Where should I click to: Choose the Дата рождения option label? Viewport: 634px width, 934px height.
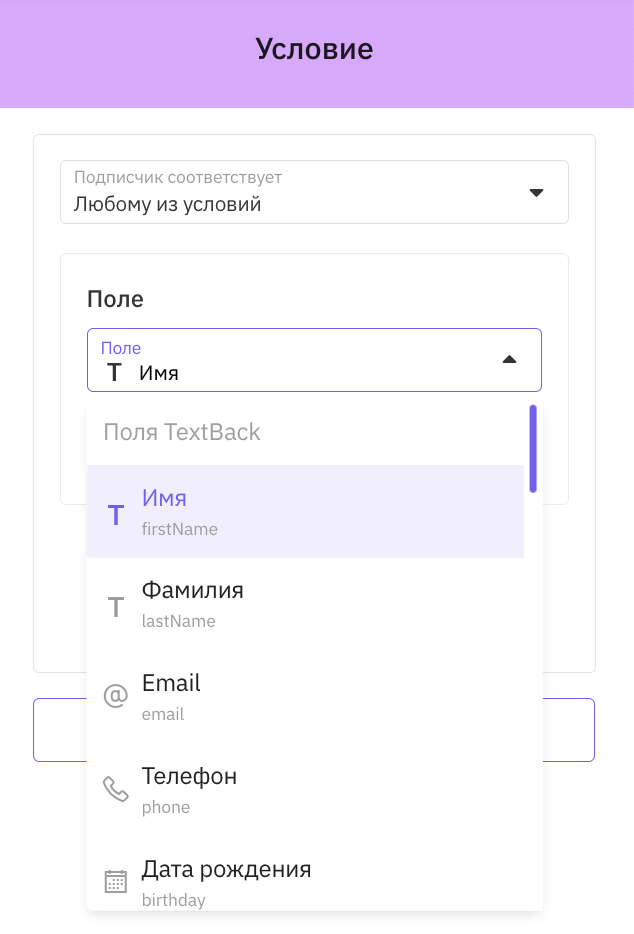(226, 870)
